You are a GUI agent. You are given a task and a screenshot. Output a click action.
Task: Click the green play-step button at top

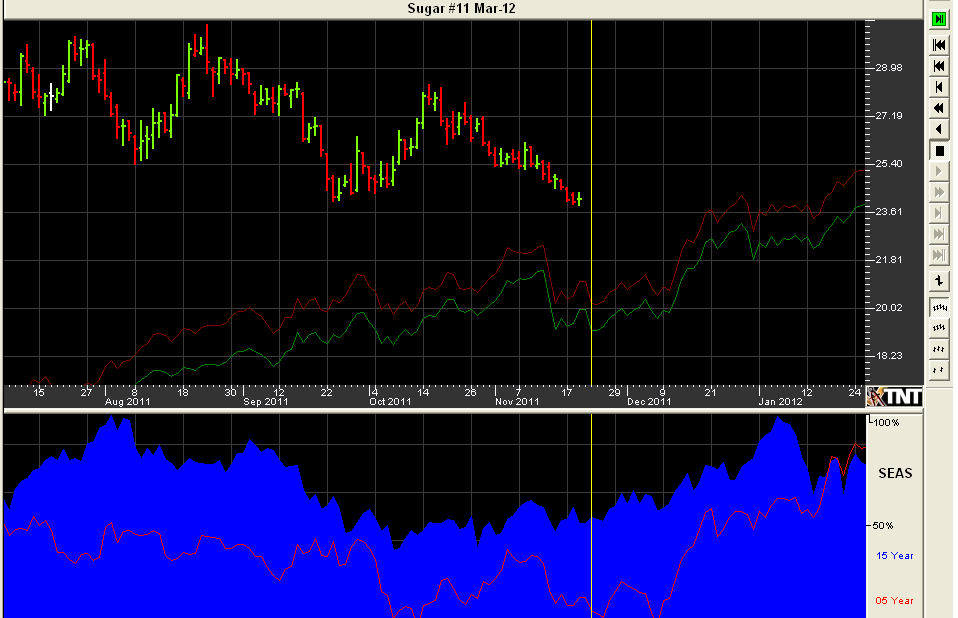tap(939, 20)
